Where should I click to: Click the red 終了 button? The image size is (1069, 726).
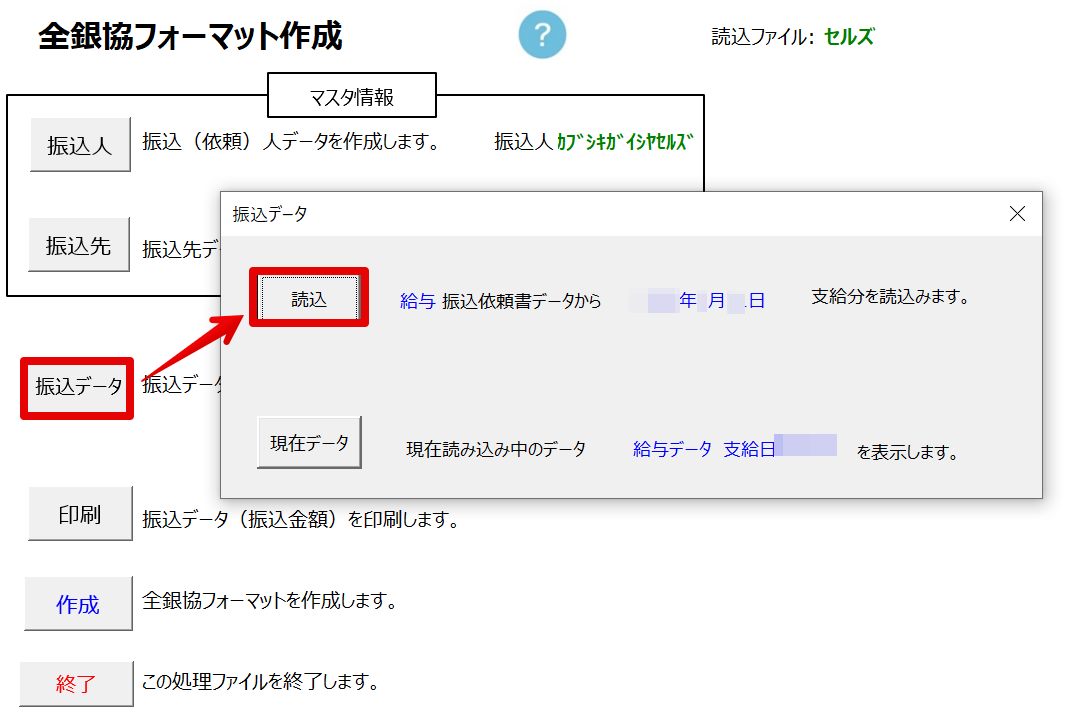(76, 685)
